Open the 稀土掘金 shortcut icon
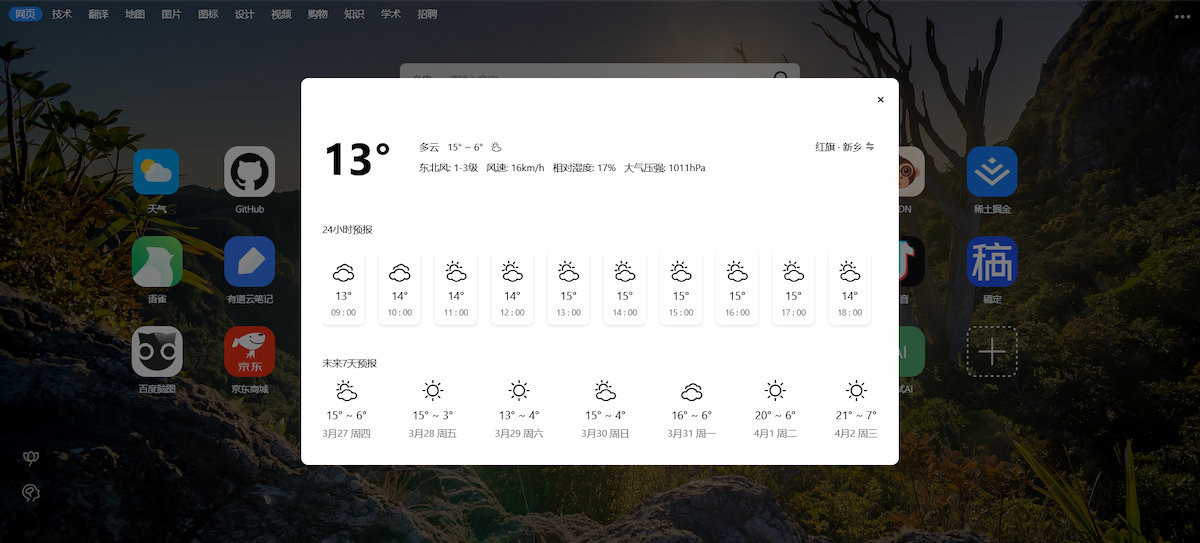Image resolution: width=1200 pixels, height=543 pixels. point(992,172)
